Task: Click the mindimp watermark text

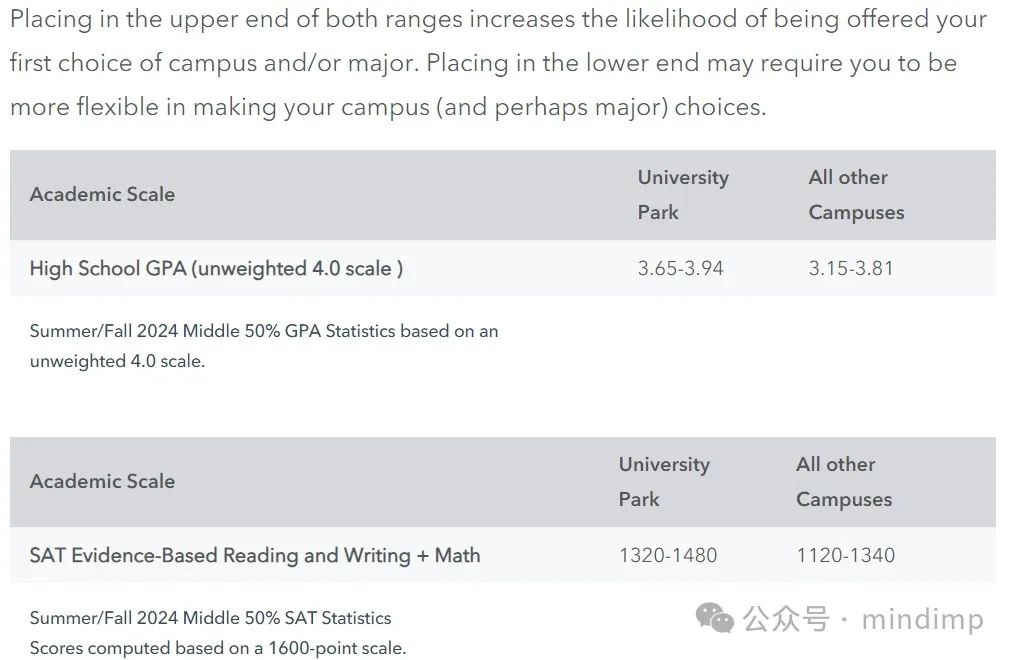Action: tap(923, 619)
